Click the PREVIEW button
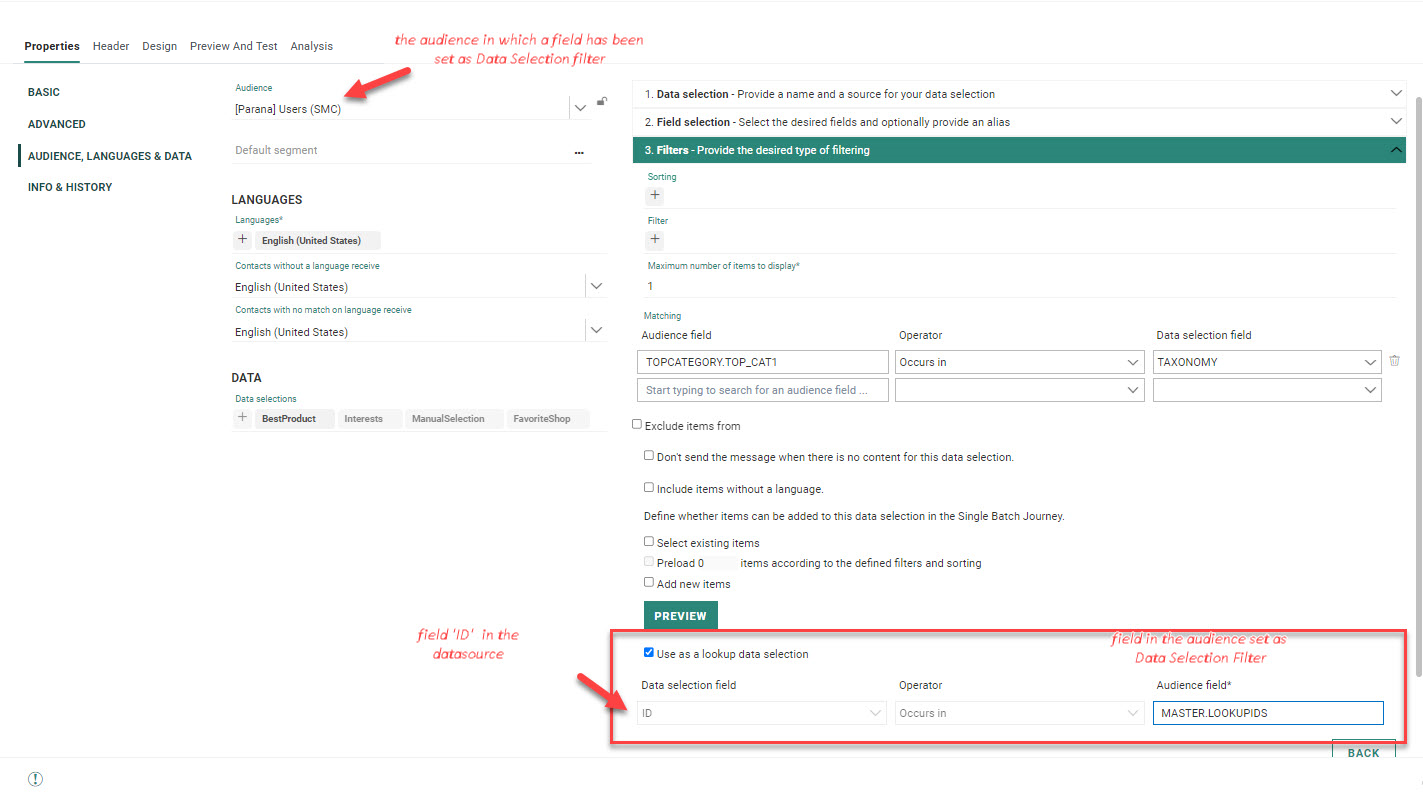Viewport: 1423px width, 792px height. [x=680, y=616]
